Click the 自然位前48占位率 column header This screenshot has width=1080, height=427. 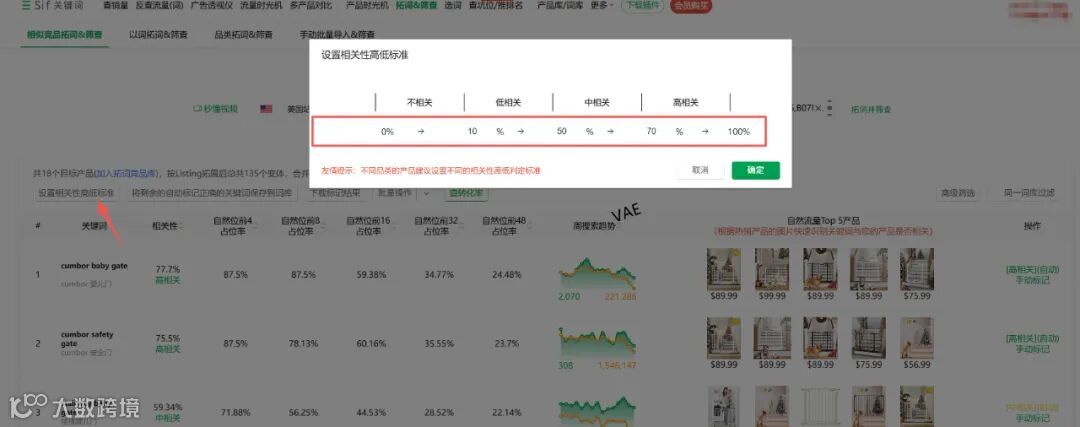pyautogui.click(x=506, y=227)
